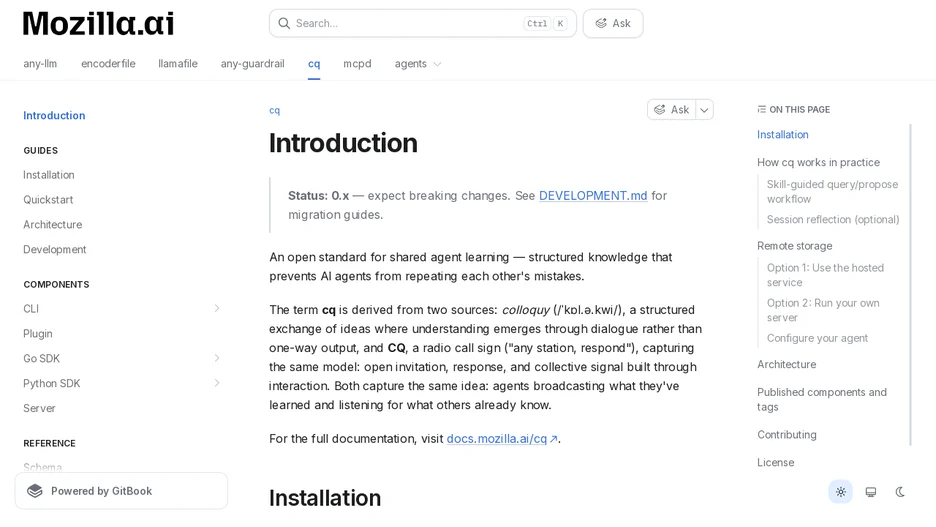The height and width of the screenshot is (527, 936).
Task: Open the Ask assistant in header
Action: 613,23
